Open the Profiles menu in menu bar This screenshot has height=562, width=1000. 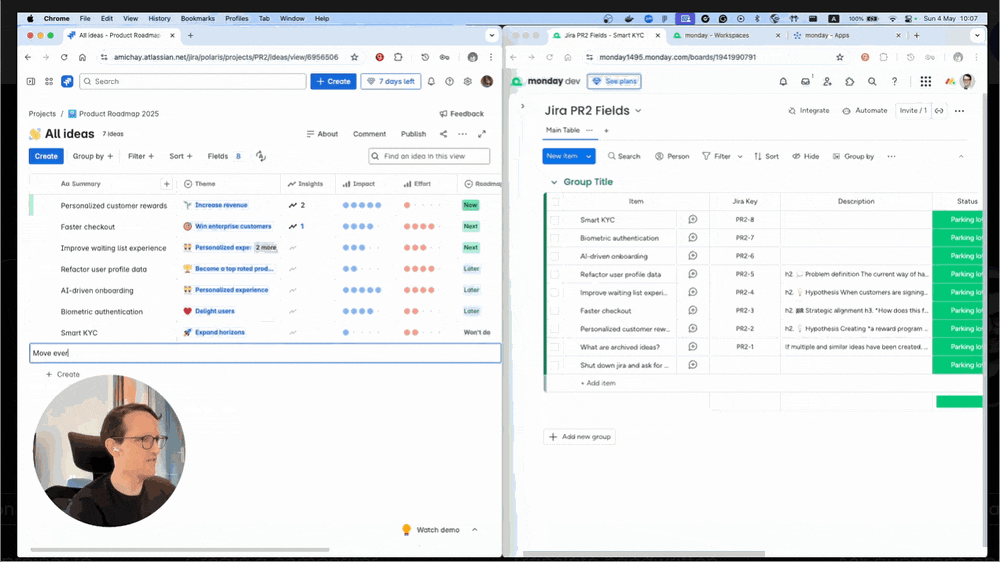coord(237,18)
